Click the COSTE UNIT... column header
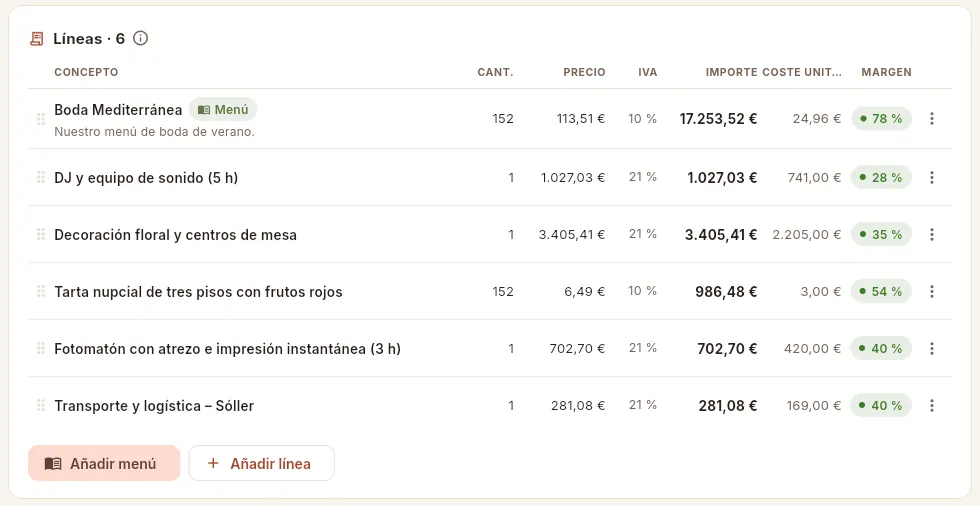The height and width of the screenshot is (506, 980). (802, 72)
